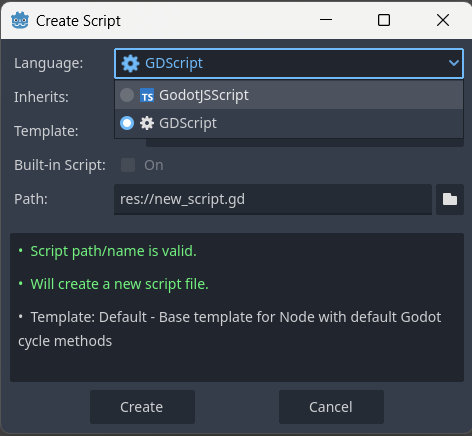This screenshot has width=472, height=436.
Task: Click the Inherits label
Action: click(x=41, y=97)
